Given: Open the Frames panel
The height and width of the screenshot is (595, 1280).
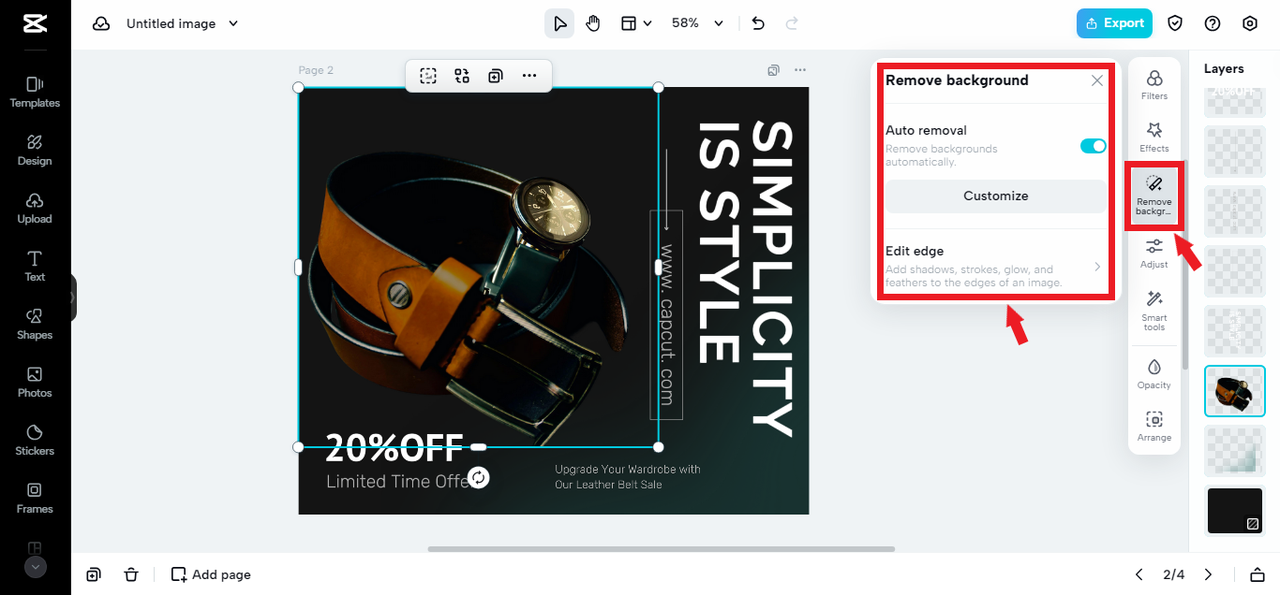Looking at the screenshot, I should (35, 498).
